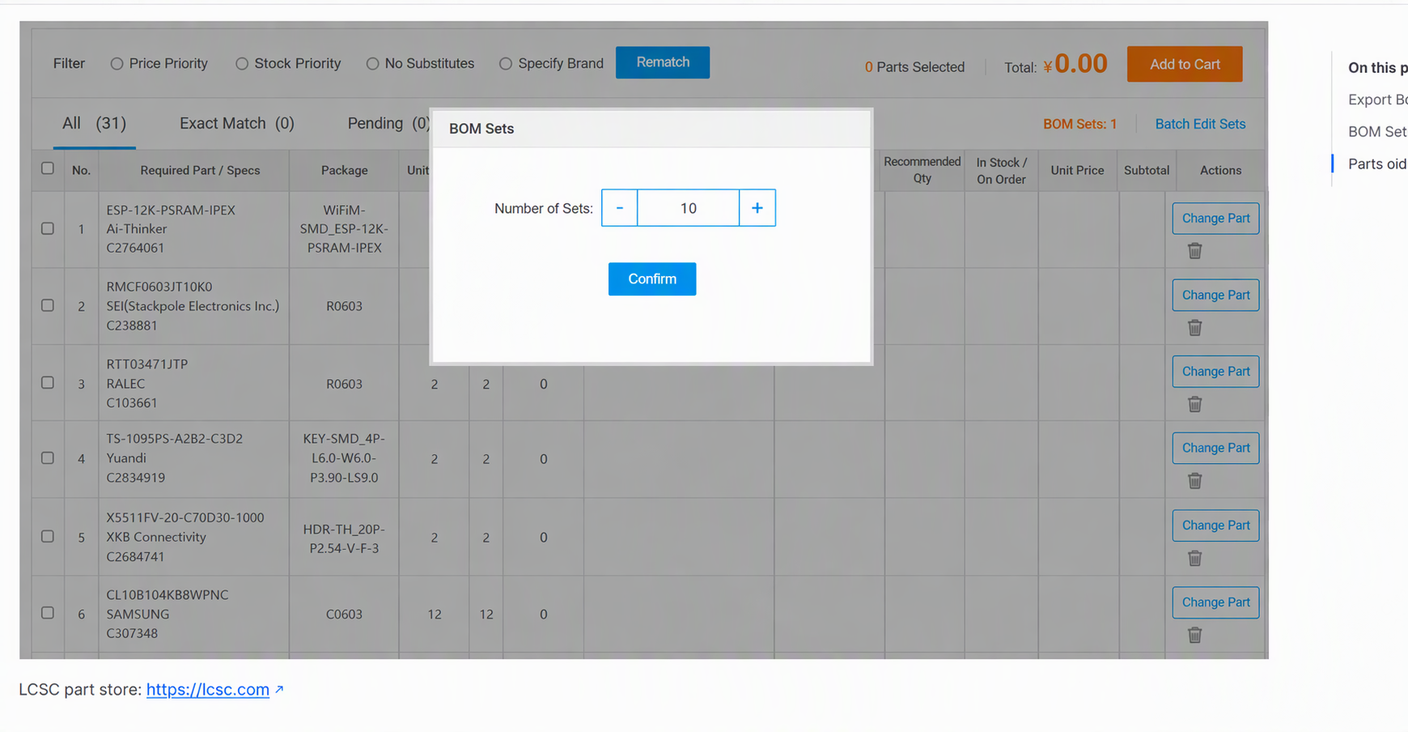Open external link icon beside lcsc.com
The width and height of the screenshot is (1408, 732).
[x=279, y=689]
